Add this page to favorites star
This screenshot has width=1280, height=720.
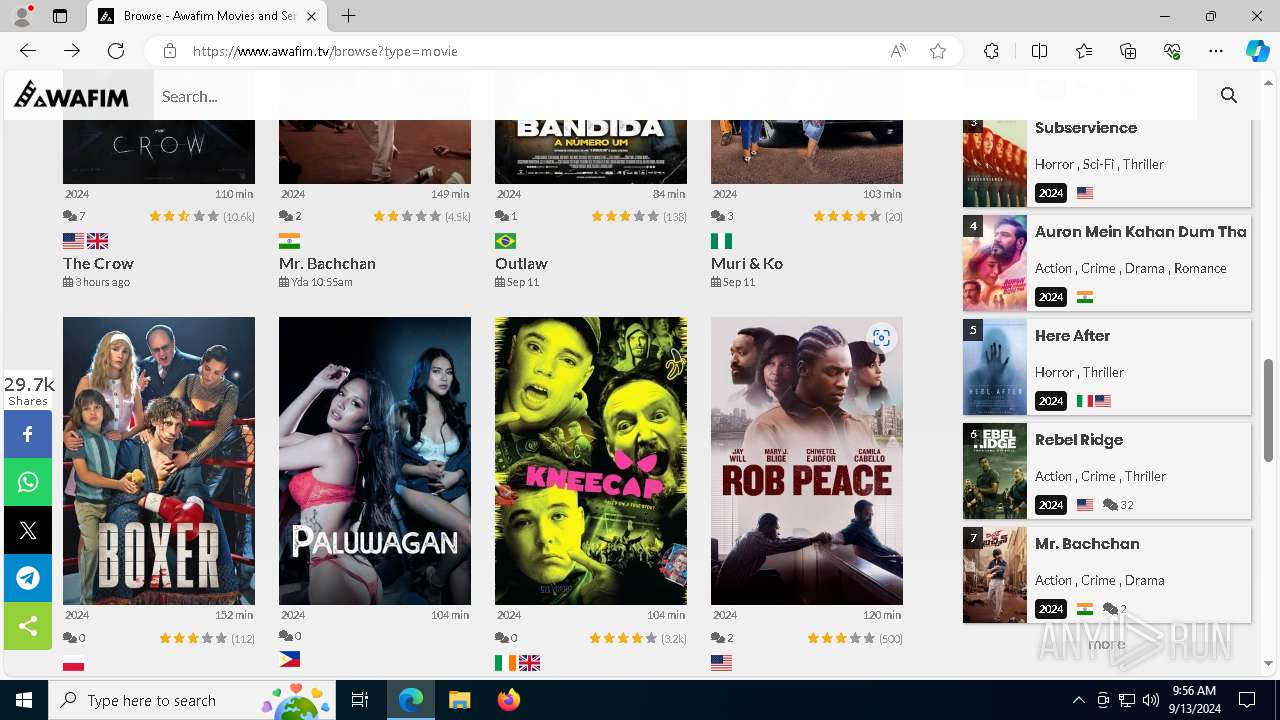(938, 51)
